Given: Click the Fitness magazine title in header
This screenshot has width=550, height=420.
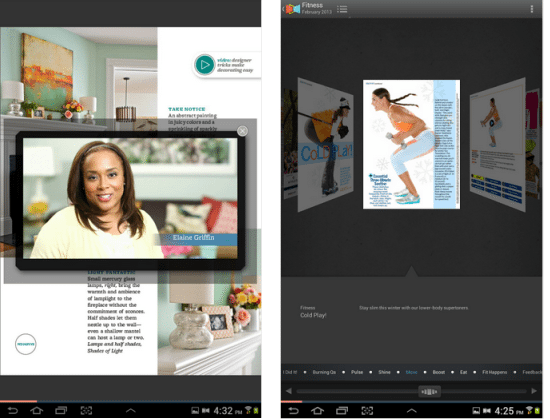Looking at the screenshot, I should (312, 5).
